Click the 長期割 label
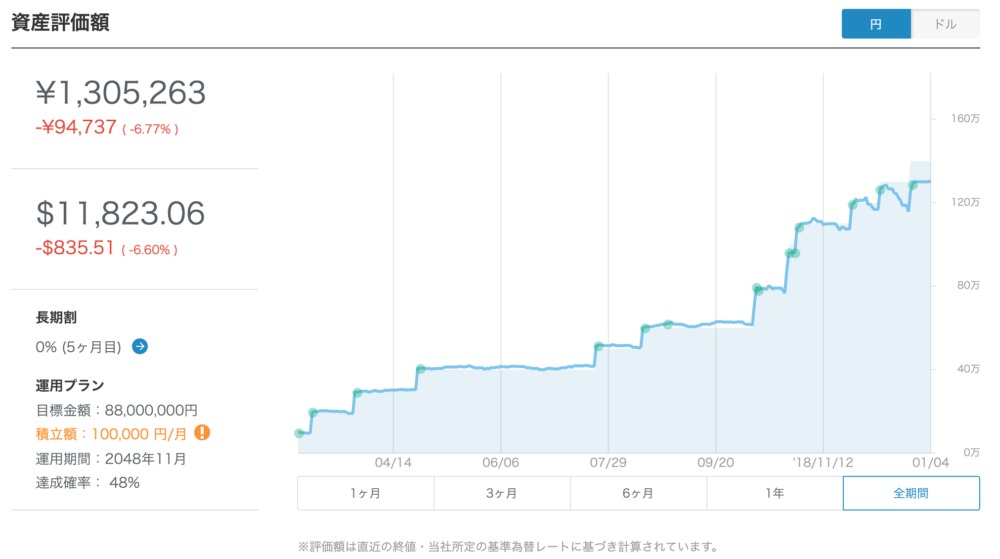 tap(56, 317)
